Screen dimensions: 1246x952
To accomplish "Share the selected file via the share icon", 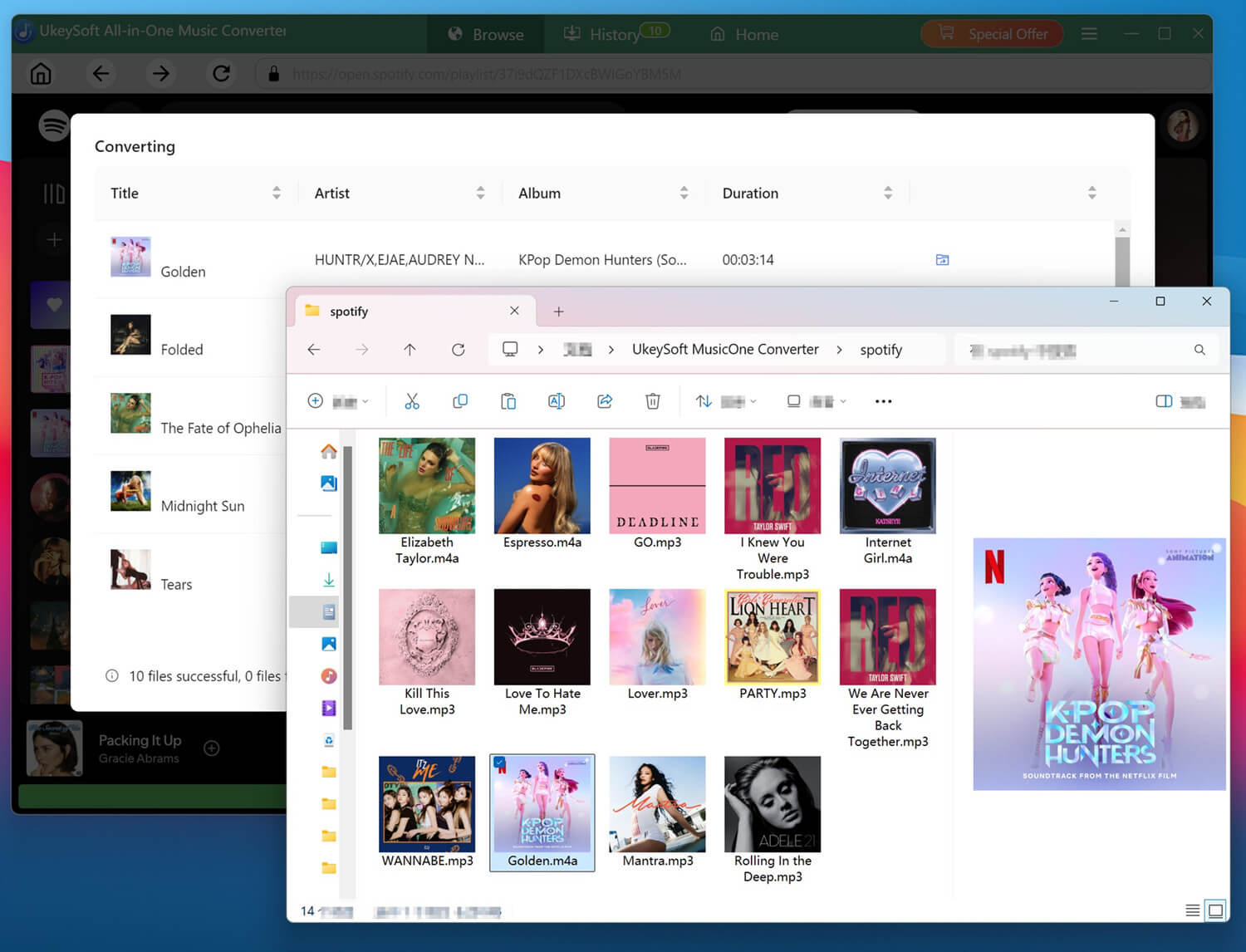I will (x=605, y=401).
